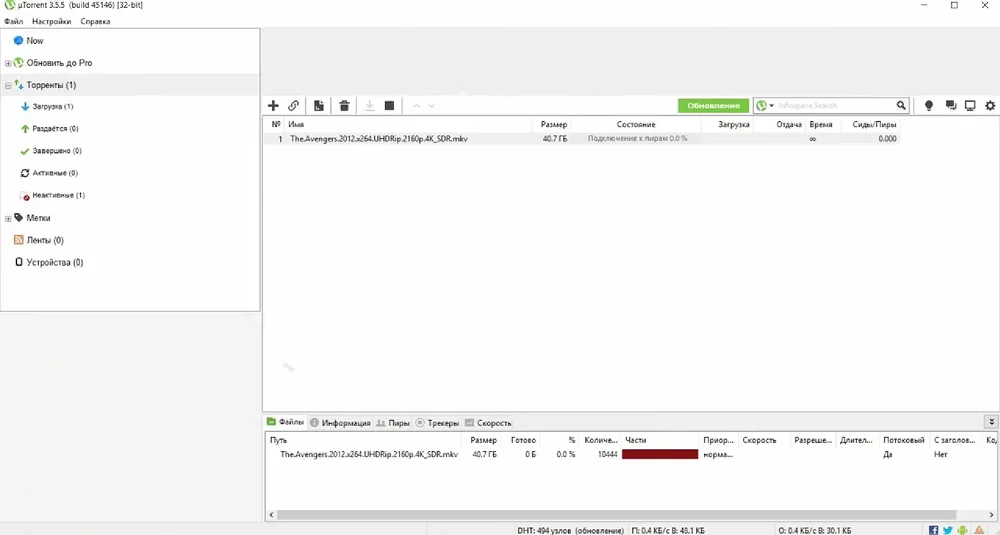Click the search magnifying glass icon

coord(901,105)
